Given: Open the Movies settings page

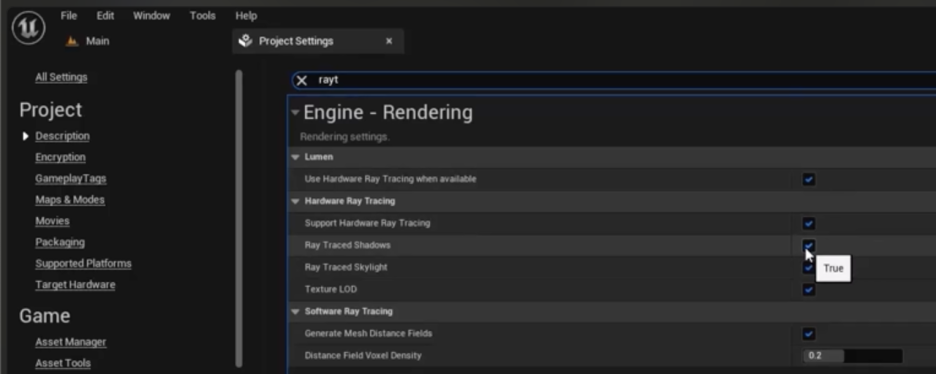Looking at the screenshot, I should pyautogui.click(x=53, y=221).
